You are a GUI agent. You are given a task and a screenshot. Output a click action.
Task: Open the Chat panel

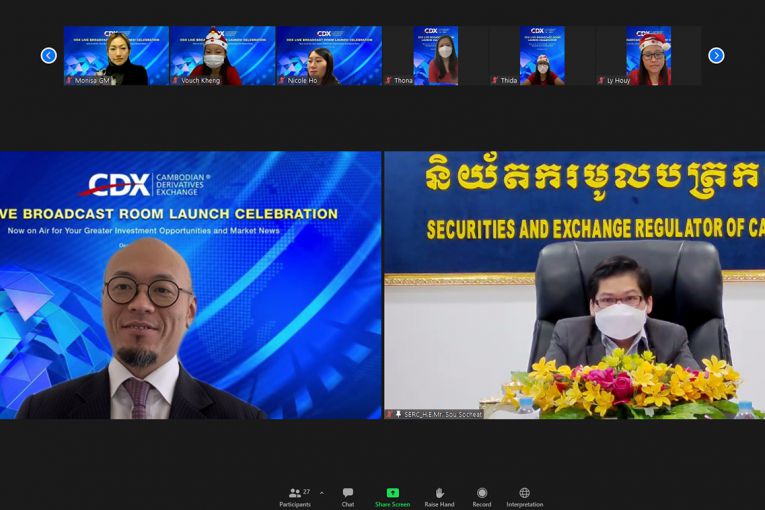348,497
